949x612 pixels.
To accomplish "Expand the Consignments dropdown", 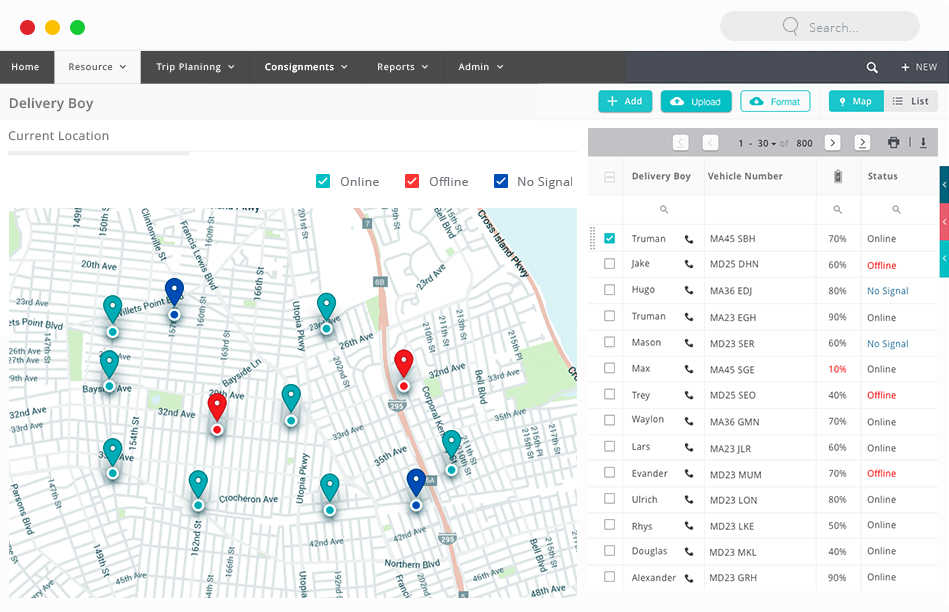I will pyautogui.click(x=306, y=67).
